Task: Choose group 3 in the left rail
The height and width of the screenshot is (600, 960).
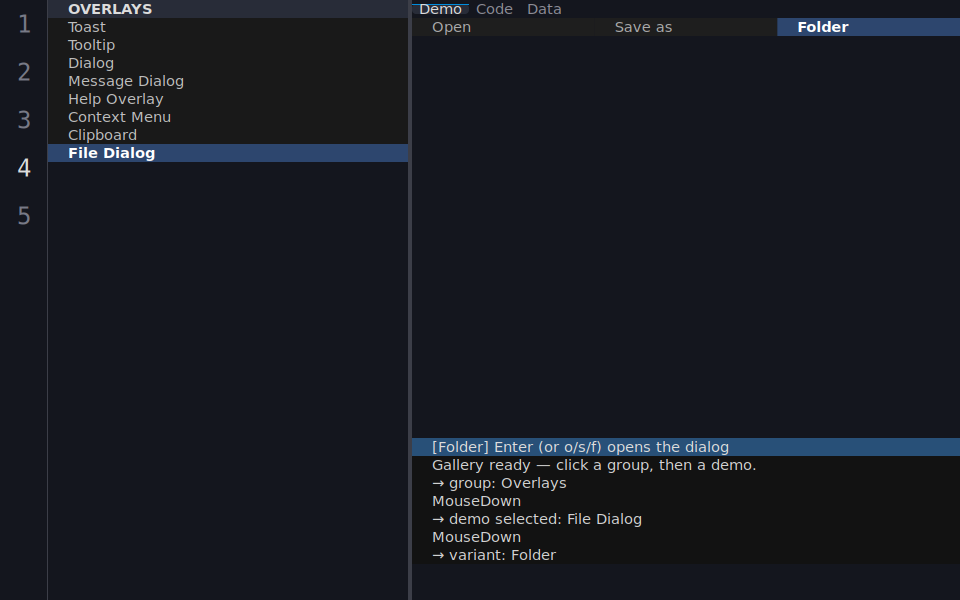Action: [24, 120]
